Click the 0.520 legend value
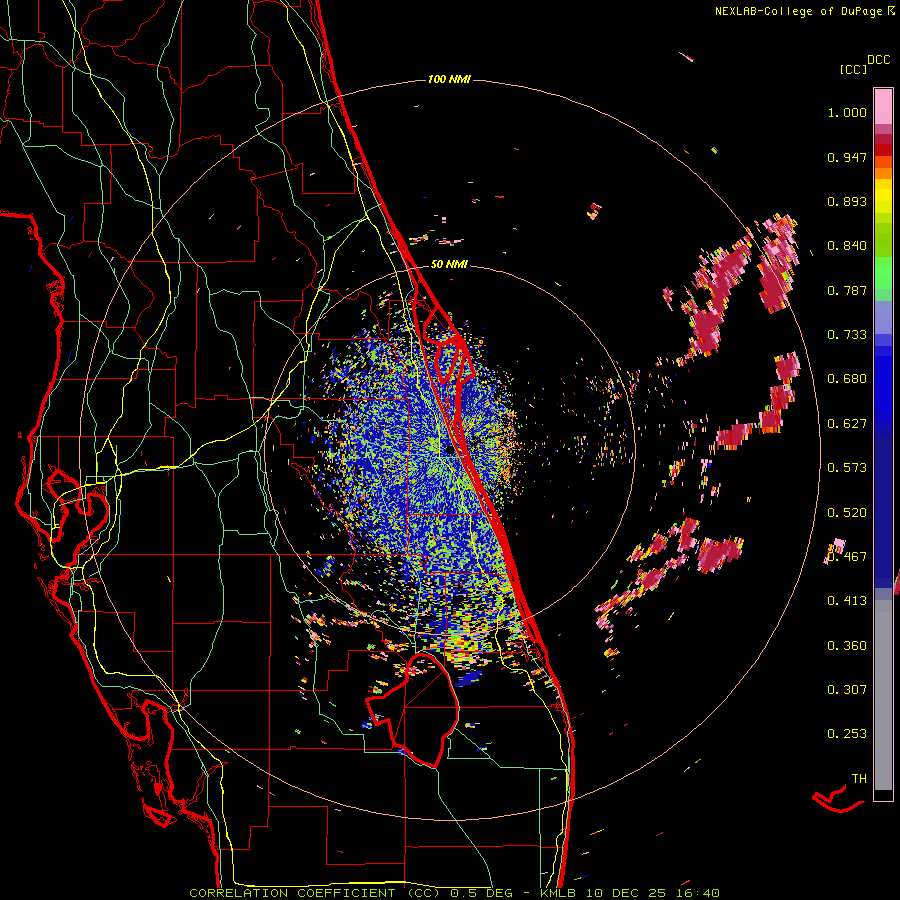The height and width of the screenshot is (900, 900). click(x=847, y=513)
